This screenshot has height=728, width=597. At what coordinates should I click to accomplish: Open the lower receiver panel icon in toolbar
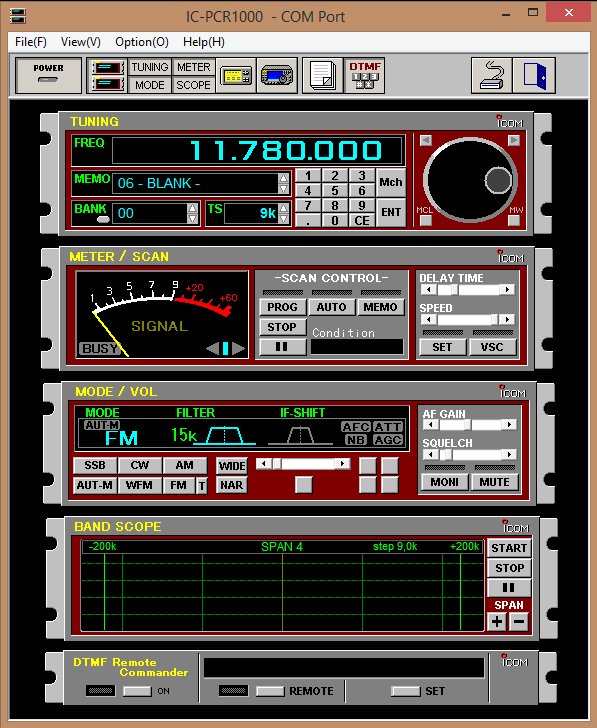coord(108,84)
